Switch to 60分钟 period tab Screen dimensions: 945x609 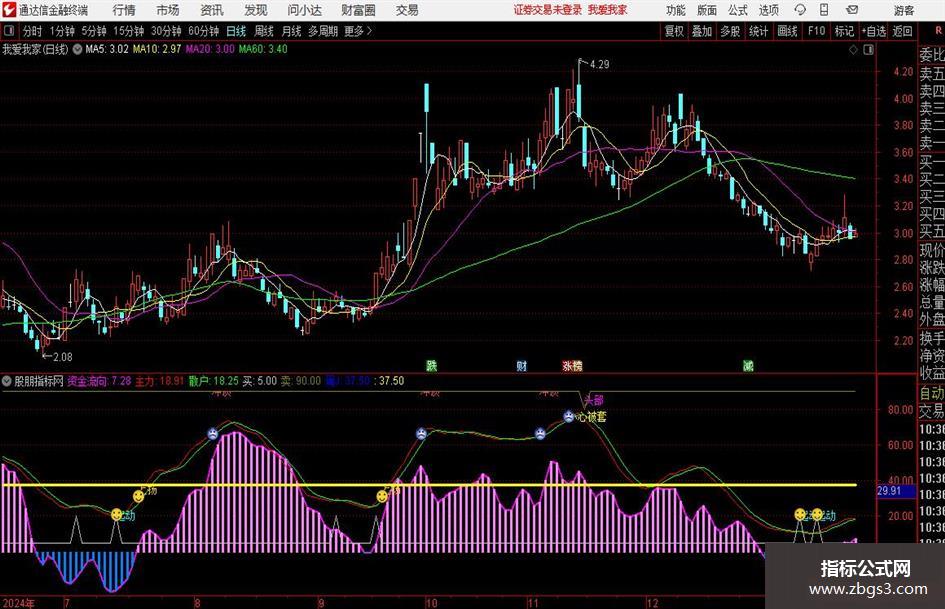203,31
